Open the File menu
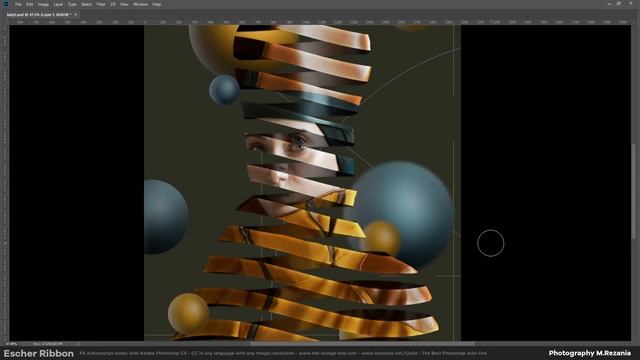The width and height of the screenshot is (640, 360). (x=18, y=4)
